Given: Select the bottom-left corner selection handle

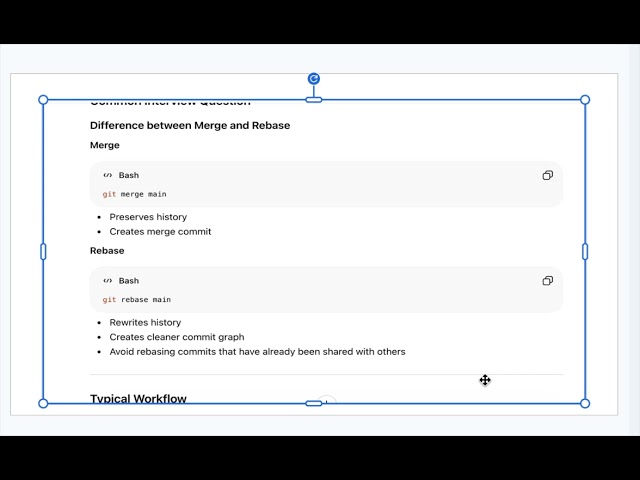Looking at the screenshot, I should (x=43, y=404).
